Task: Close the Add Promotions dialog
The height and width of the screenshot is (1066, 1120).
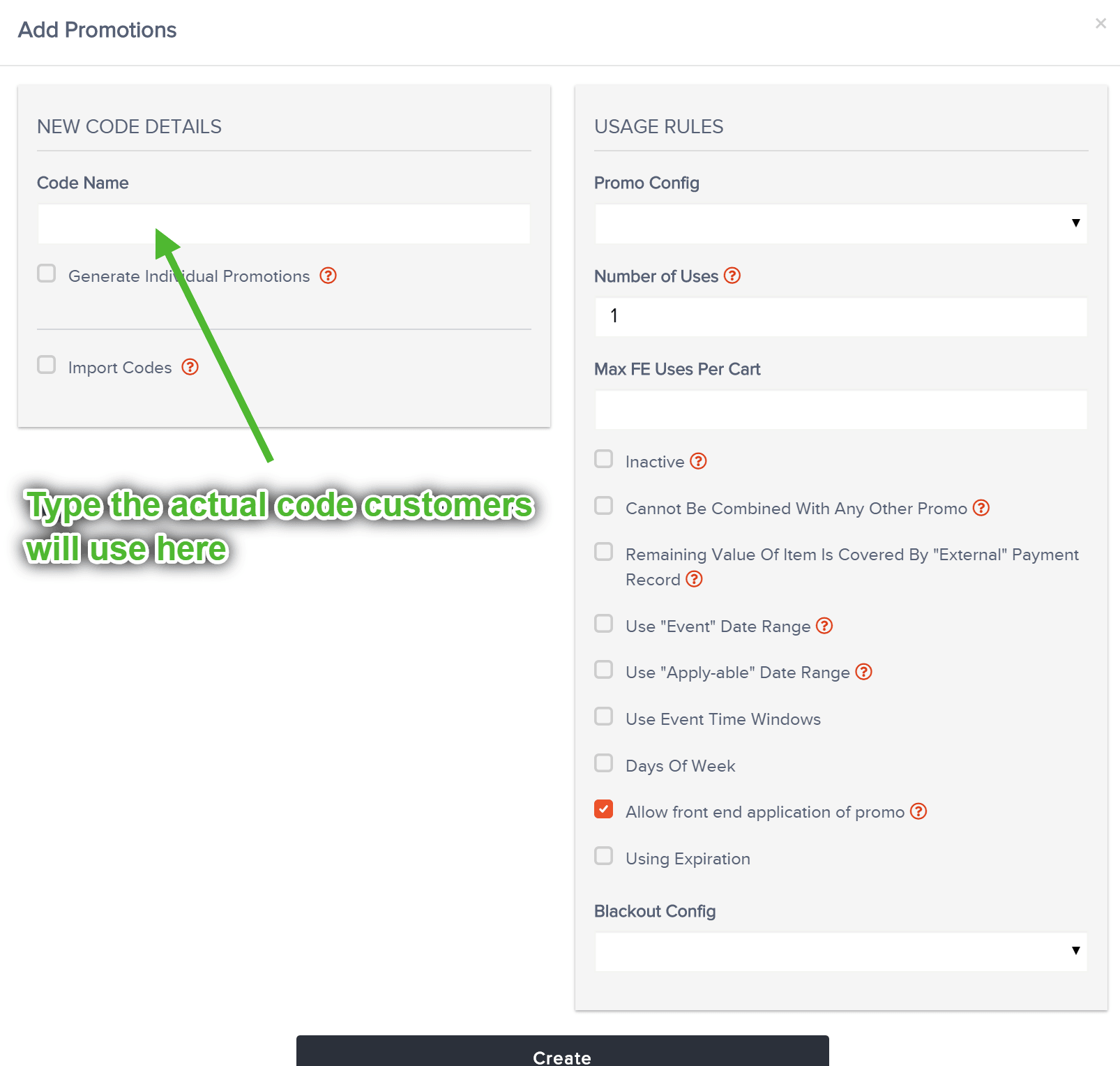Action: (1100, 23)
